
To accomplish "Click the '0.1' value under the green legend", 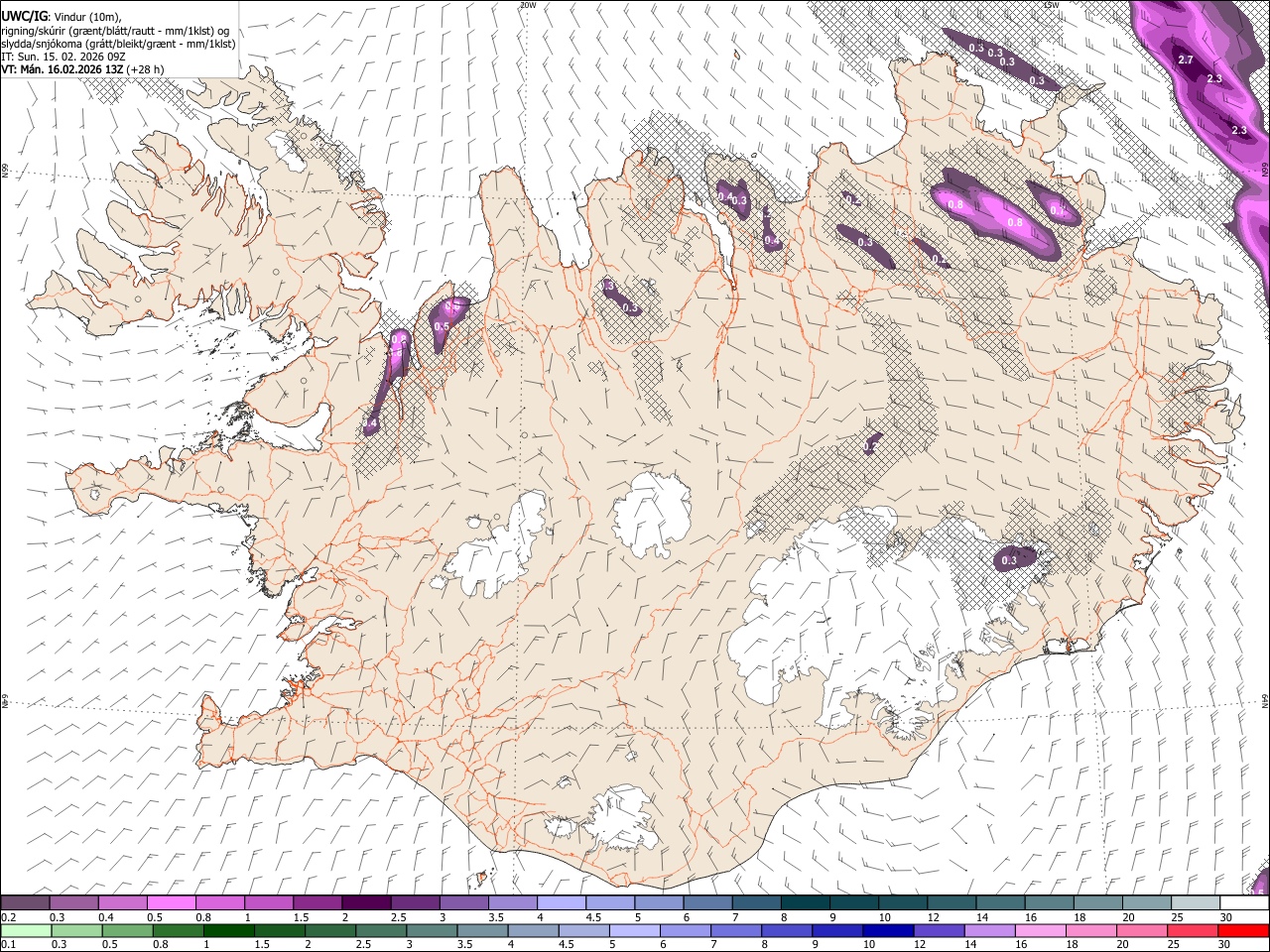I will click(7, 944).
